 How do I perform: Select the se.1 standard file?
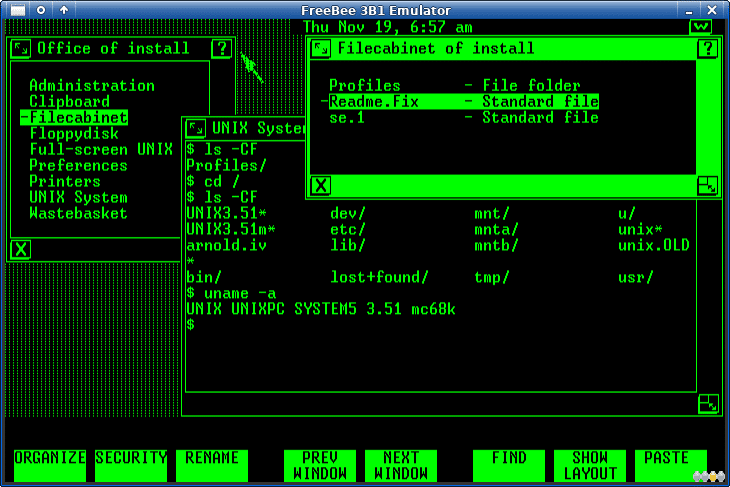464,117
